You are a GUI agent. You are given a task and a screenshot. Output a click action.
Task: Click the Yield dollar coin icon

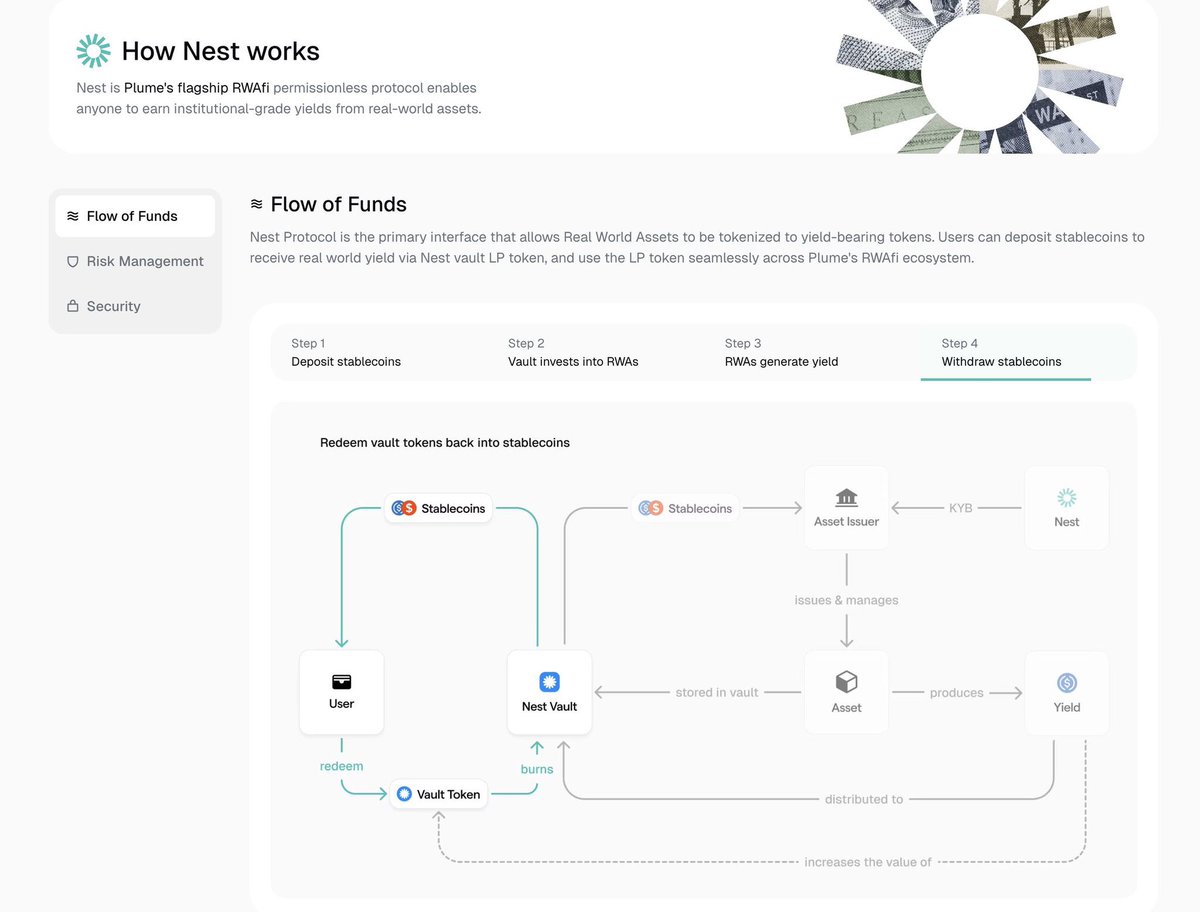click(x=1067, y=683)
